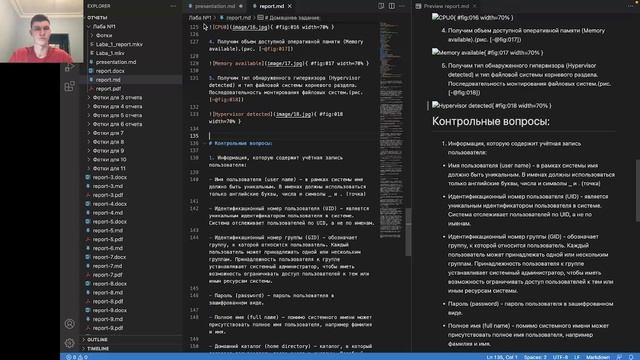
Task: Go to line via Ln 135, Col 1
Action: pyautogui.click(x=502, y=357)
